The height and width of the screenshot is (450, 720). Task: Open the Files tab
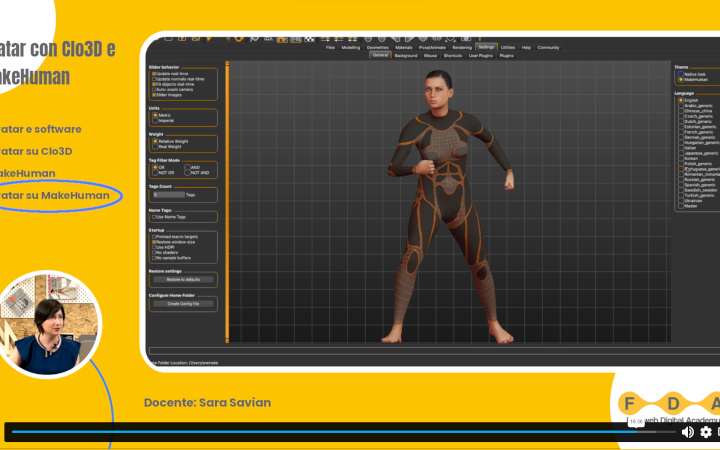(330, 47)
